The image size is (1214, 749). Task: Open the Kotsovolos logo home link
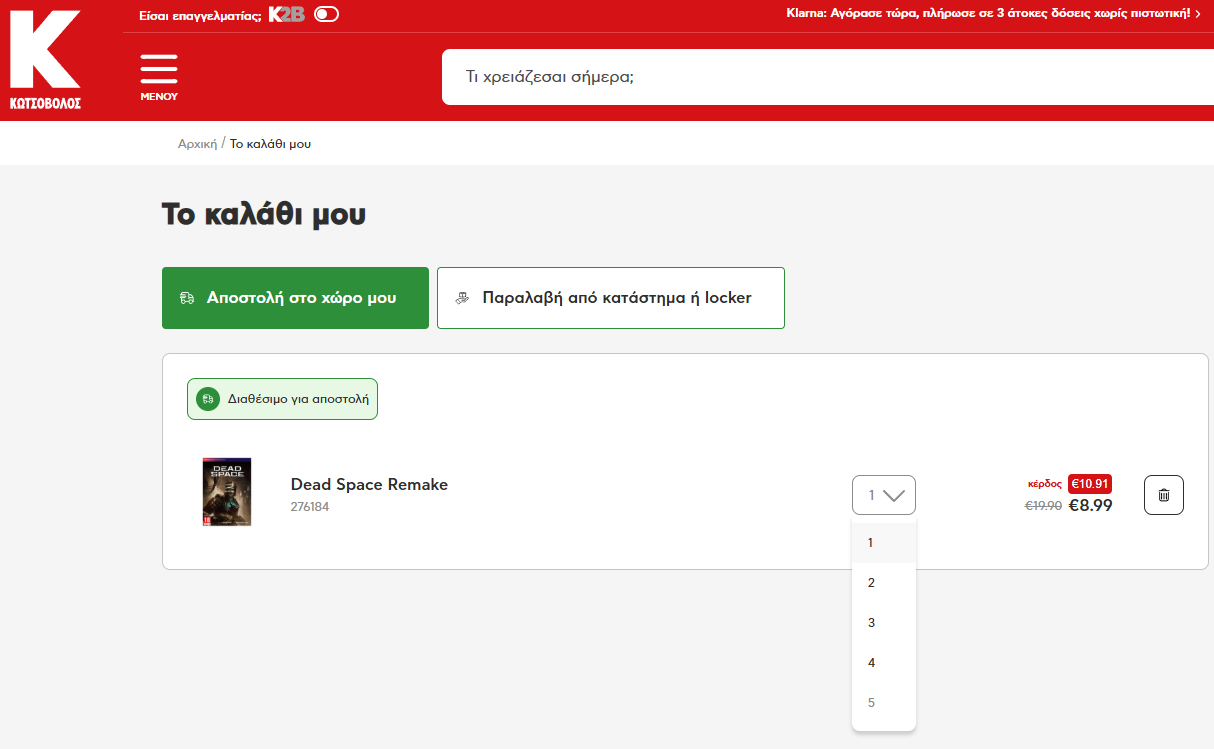click(45, 60)
